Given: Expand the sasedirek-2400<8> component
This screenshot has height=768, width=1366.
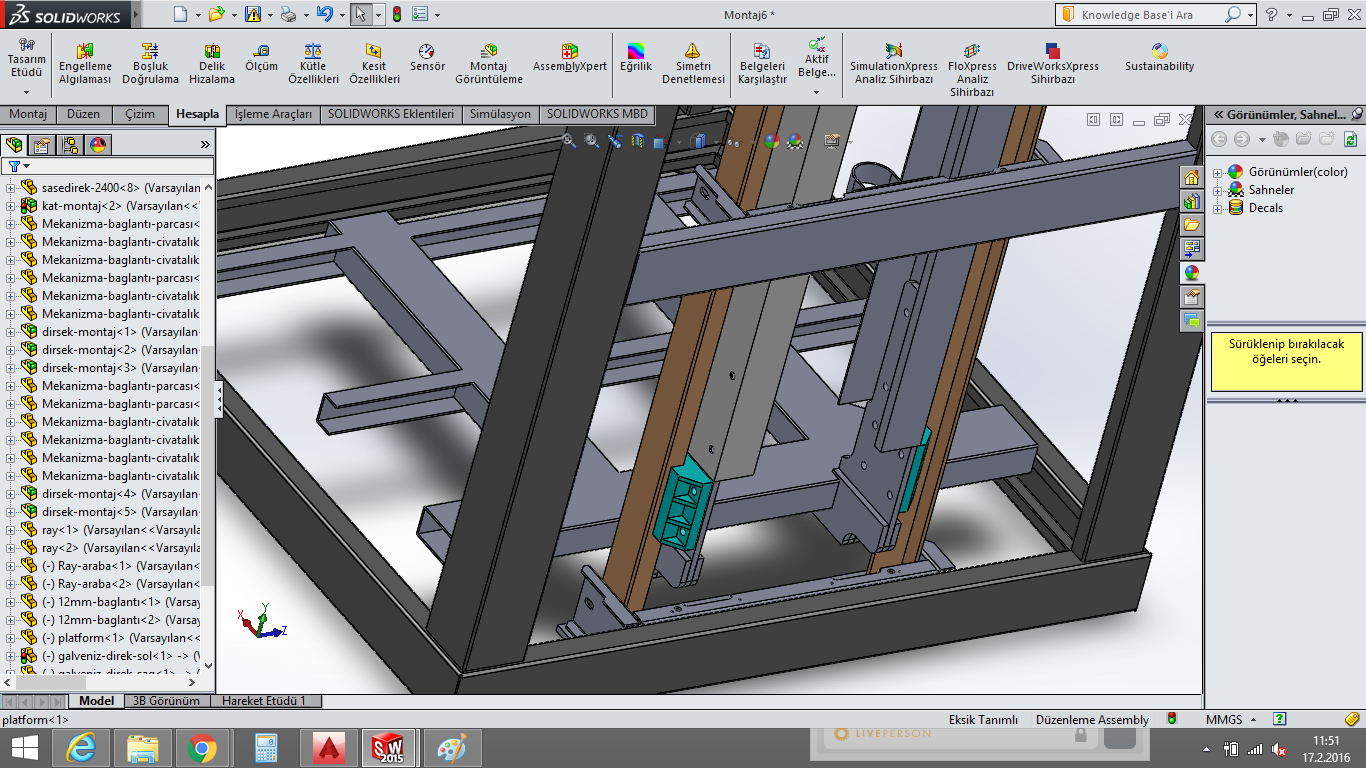Looking at the screenshot, I should coord(11,187).
